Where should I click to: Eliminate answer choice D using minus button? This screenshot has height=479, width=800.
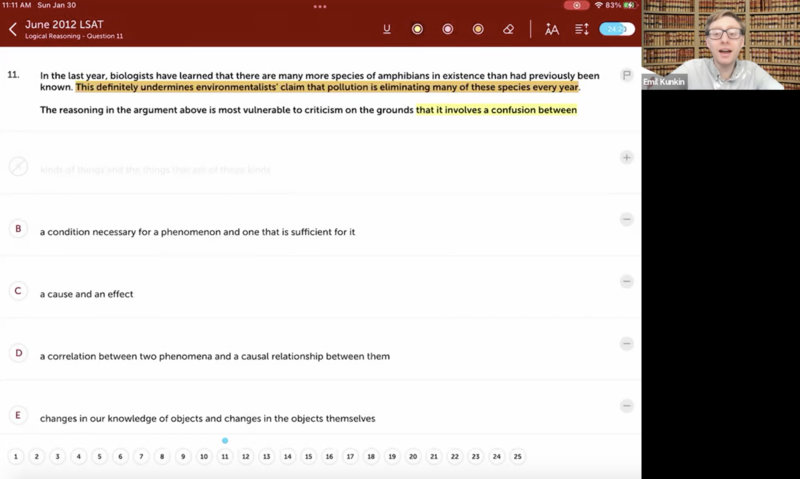pyautogui.click(x=627, y=344)
